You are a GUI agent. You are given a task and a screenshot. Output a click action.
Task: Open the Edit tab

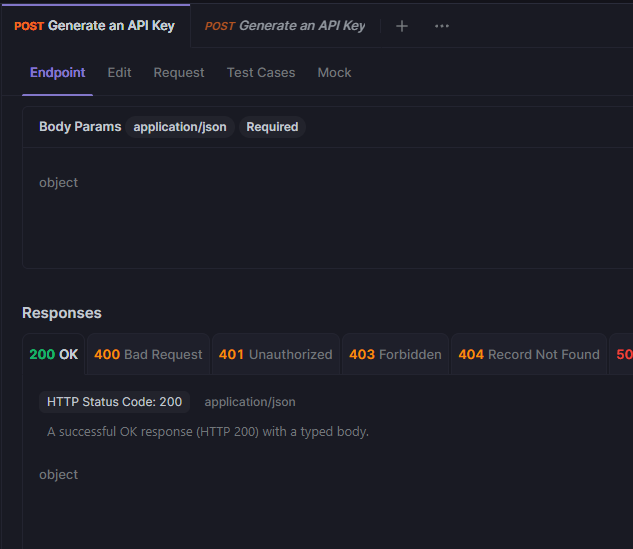point(119,73)
